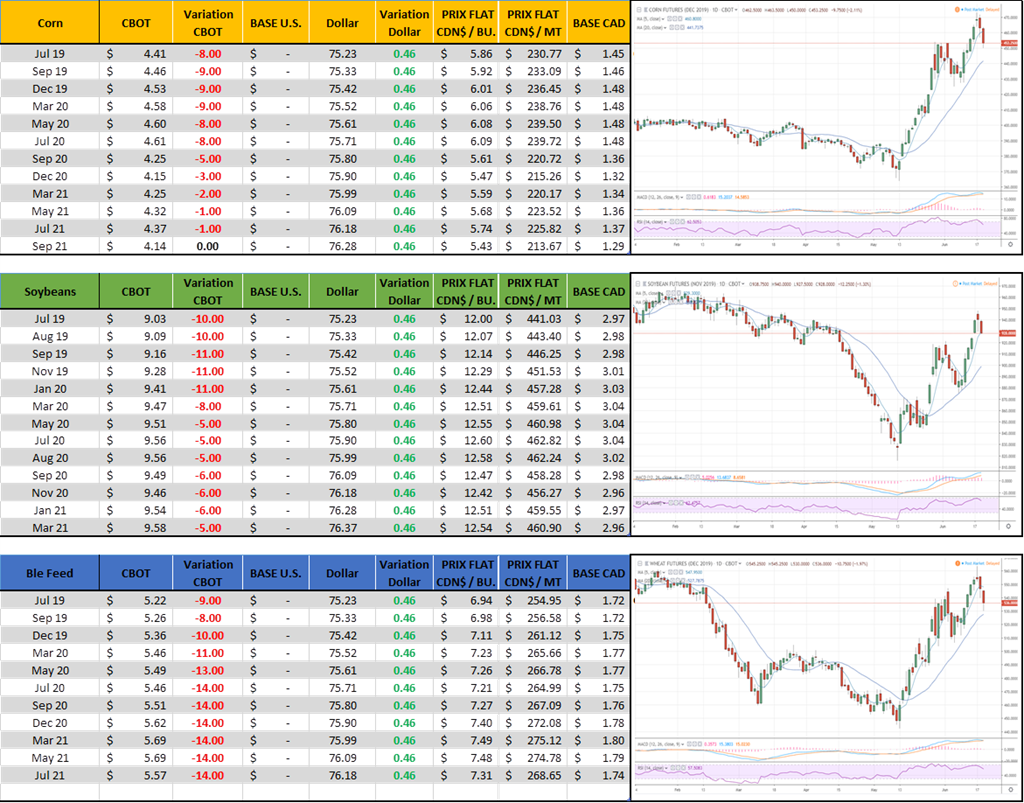Click the settings gear on the corn chart
Screen dimensions: 1024x803
click(x=1010, y=243)
